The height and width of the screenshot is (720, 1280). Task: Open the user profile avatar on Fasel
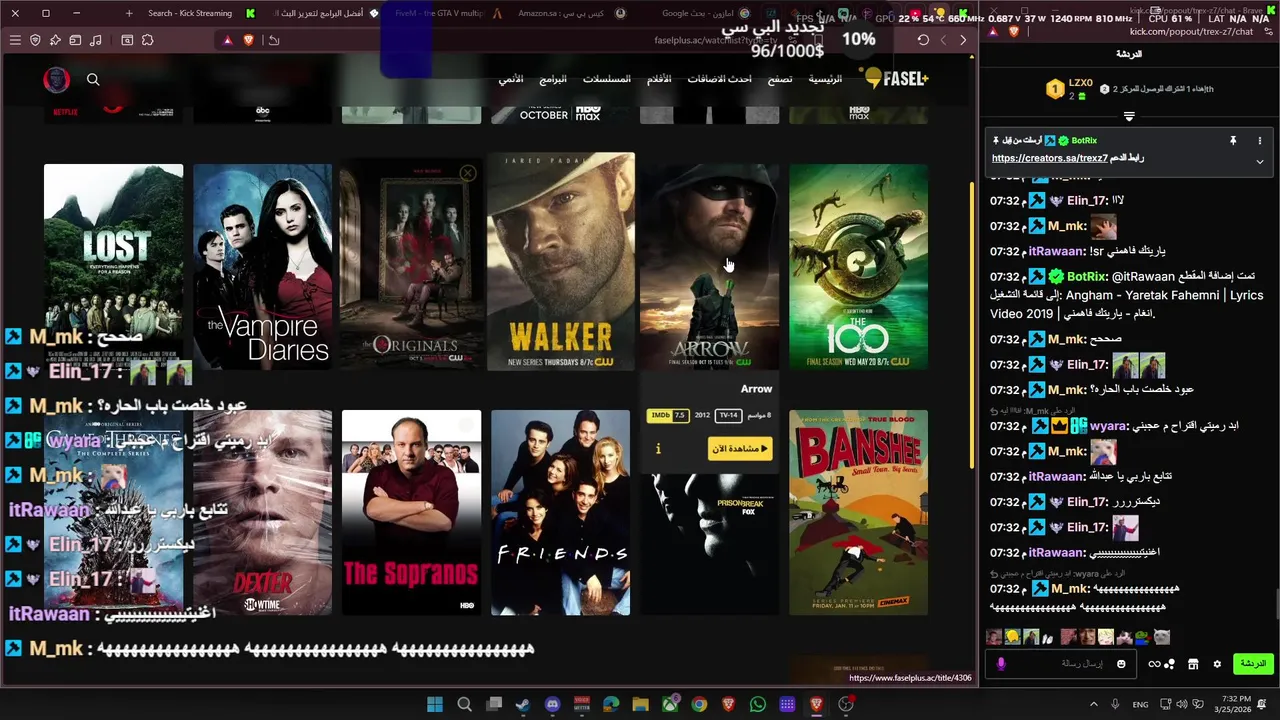pyautogui.click(x=56, y=80)
